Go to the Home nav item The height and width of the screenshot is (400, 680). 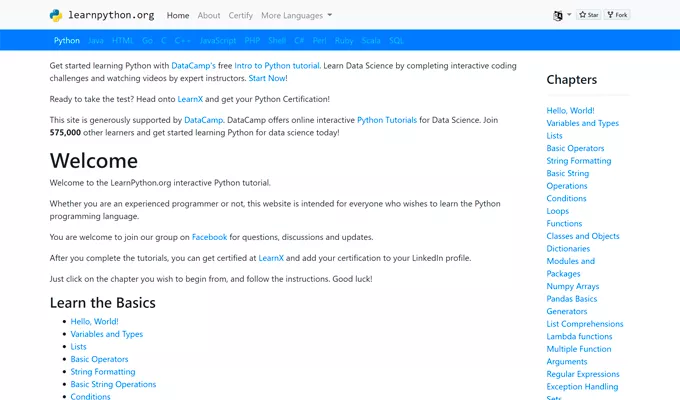pos(178,16)
